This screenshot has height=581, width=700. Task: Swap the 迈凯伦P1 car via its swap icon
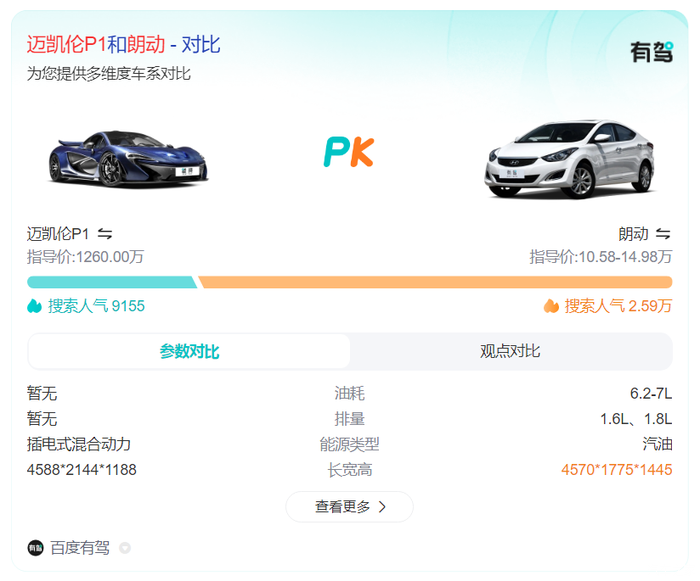pyautogui.click(x=105, y=234)
